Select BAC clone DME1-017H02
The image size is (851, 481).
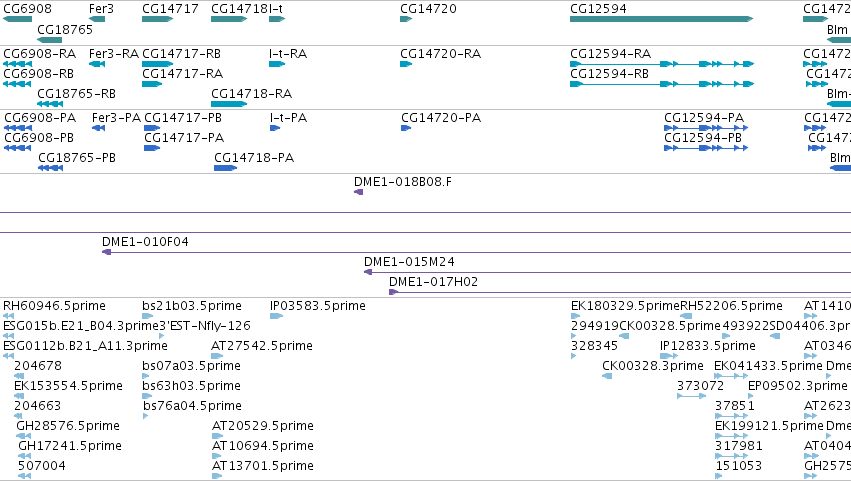433,282
